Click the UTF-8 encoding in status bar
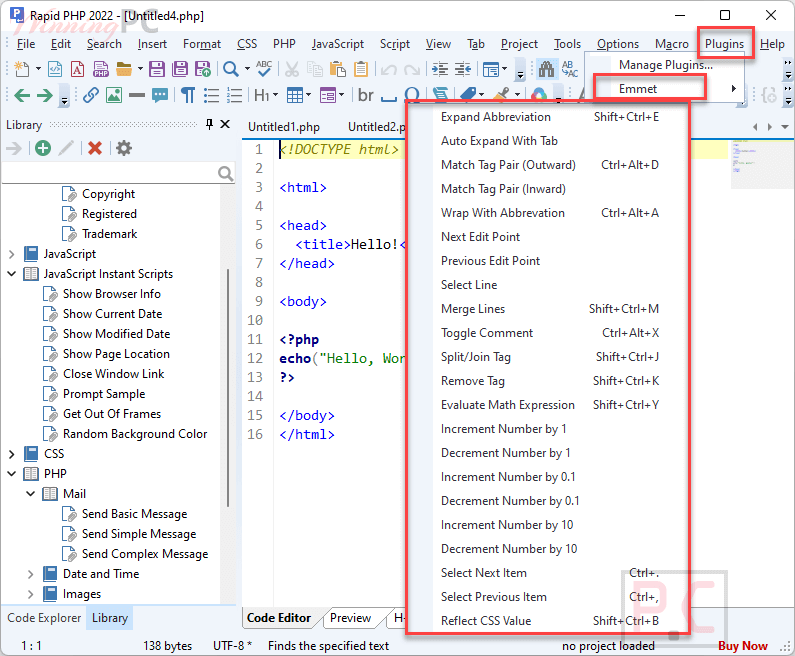 [232, 646]
